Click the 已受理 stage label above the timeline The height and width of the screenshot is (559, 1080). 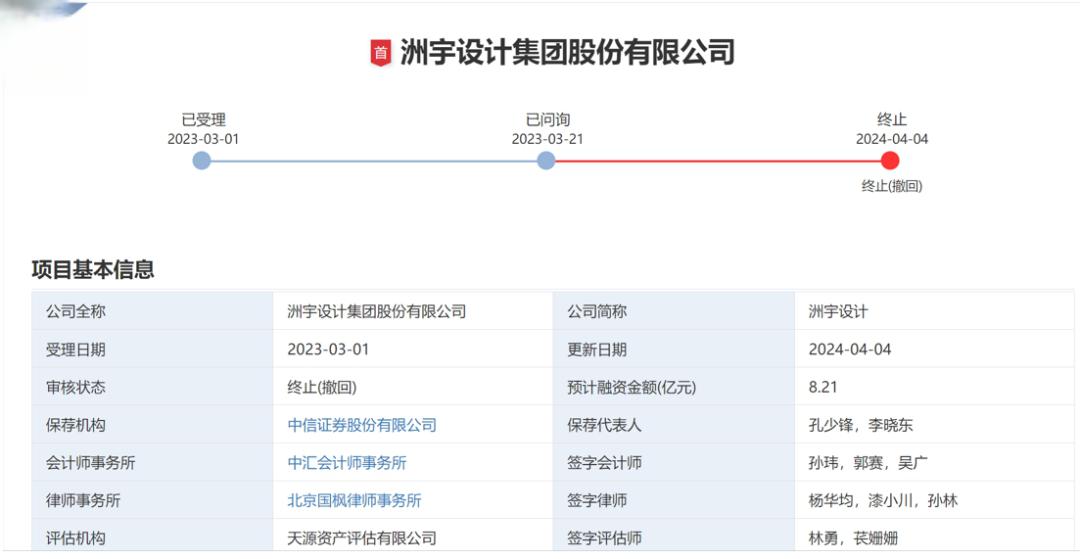tap(203, 120)
